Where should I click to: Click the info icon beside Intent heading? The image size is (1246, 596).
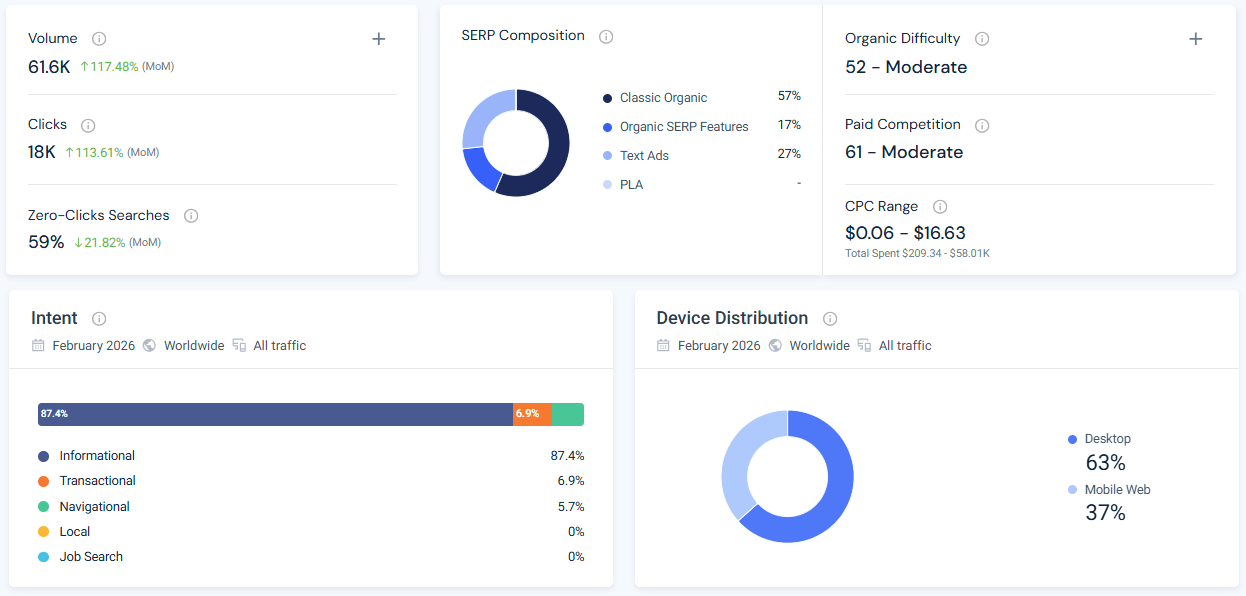99,319
